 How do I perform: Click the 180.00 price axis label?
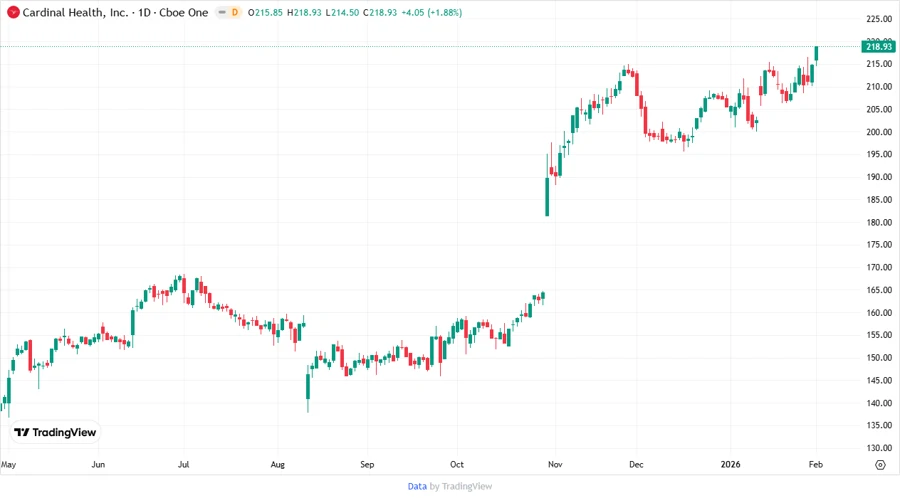point(879,222)
